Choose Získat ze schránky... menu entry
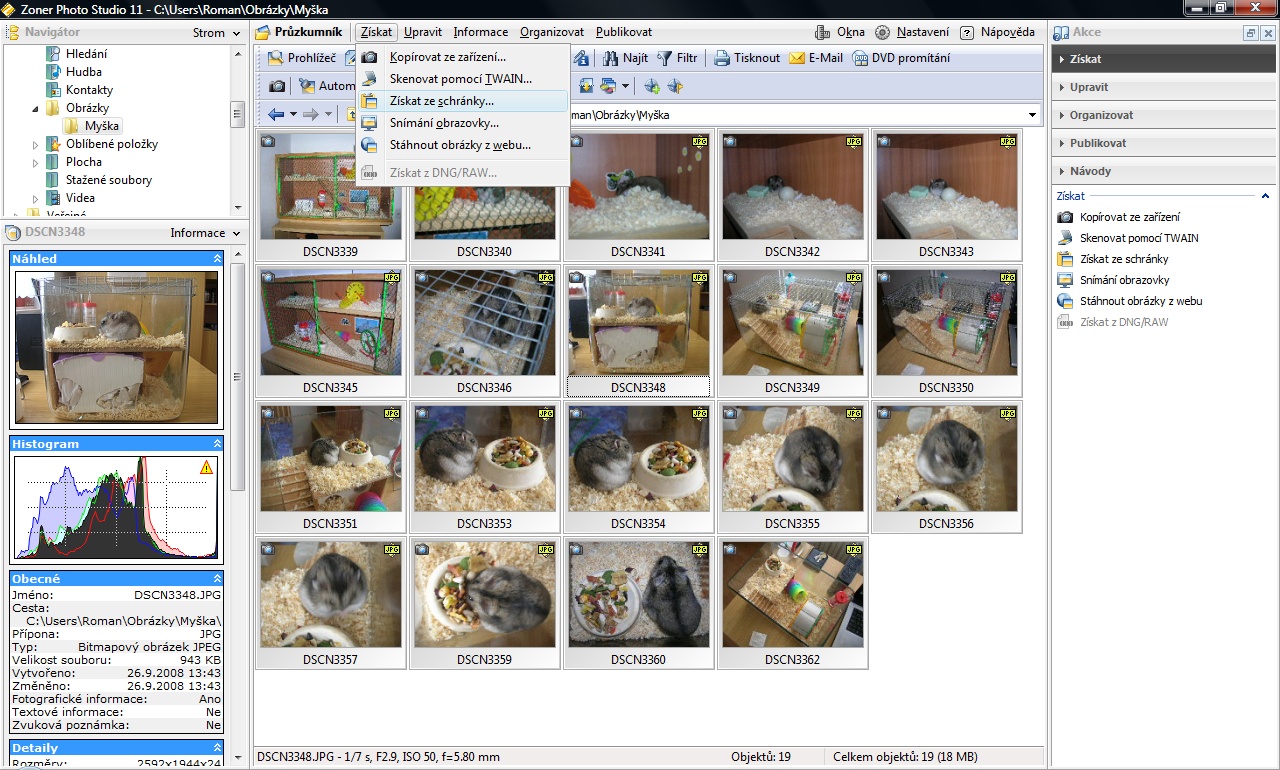 pos(463,101)
